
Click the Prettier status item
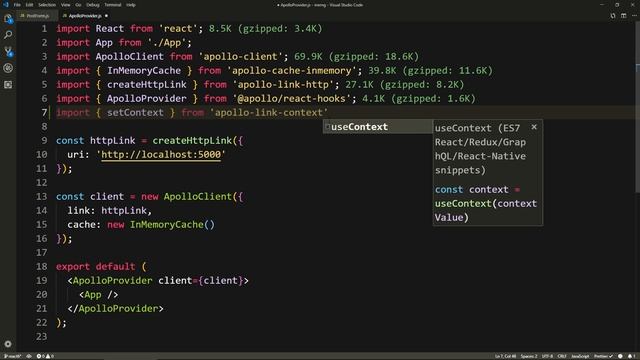coord(603,356)
